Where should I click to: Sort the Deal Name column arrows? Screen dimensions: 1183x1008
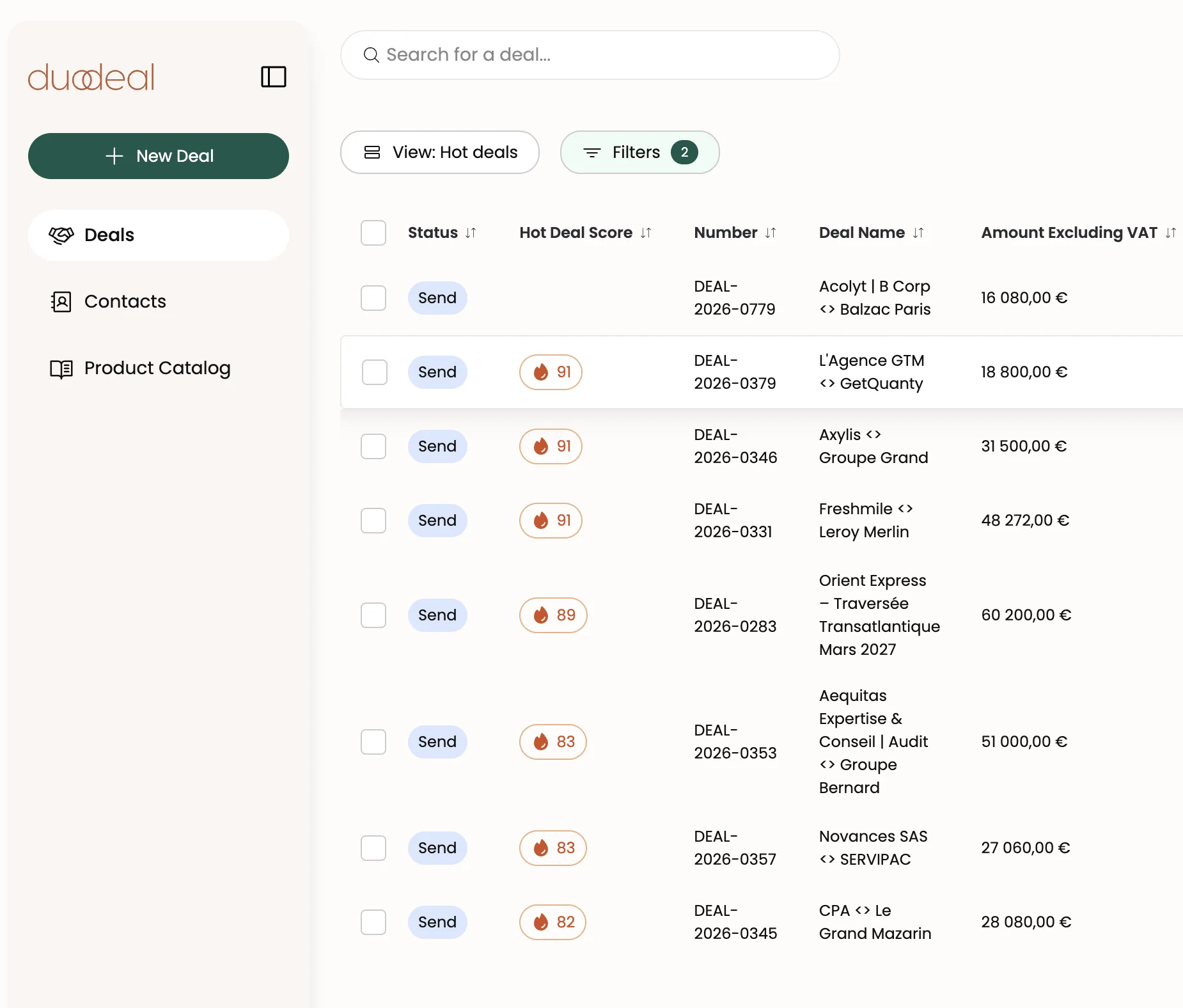918,233
